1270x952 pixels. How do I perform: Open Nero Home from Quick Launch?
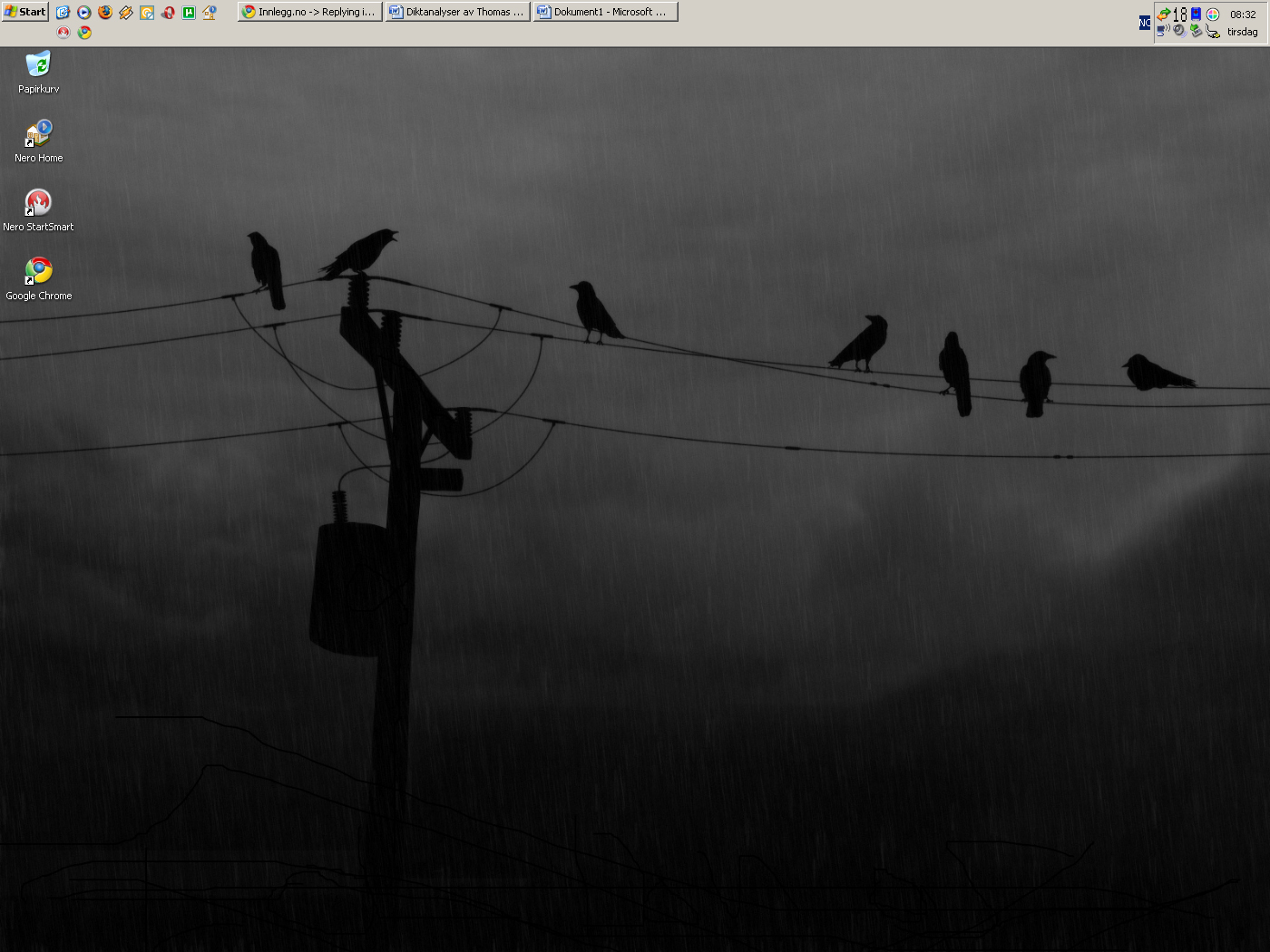(x=210, y=13)
